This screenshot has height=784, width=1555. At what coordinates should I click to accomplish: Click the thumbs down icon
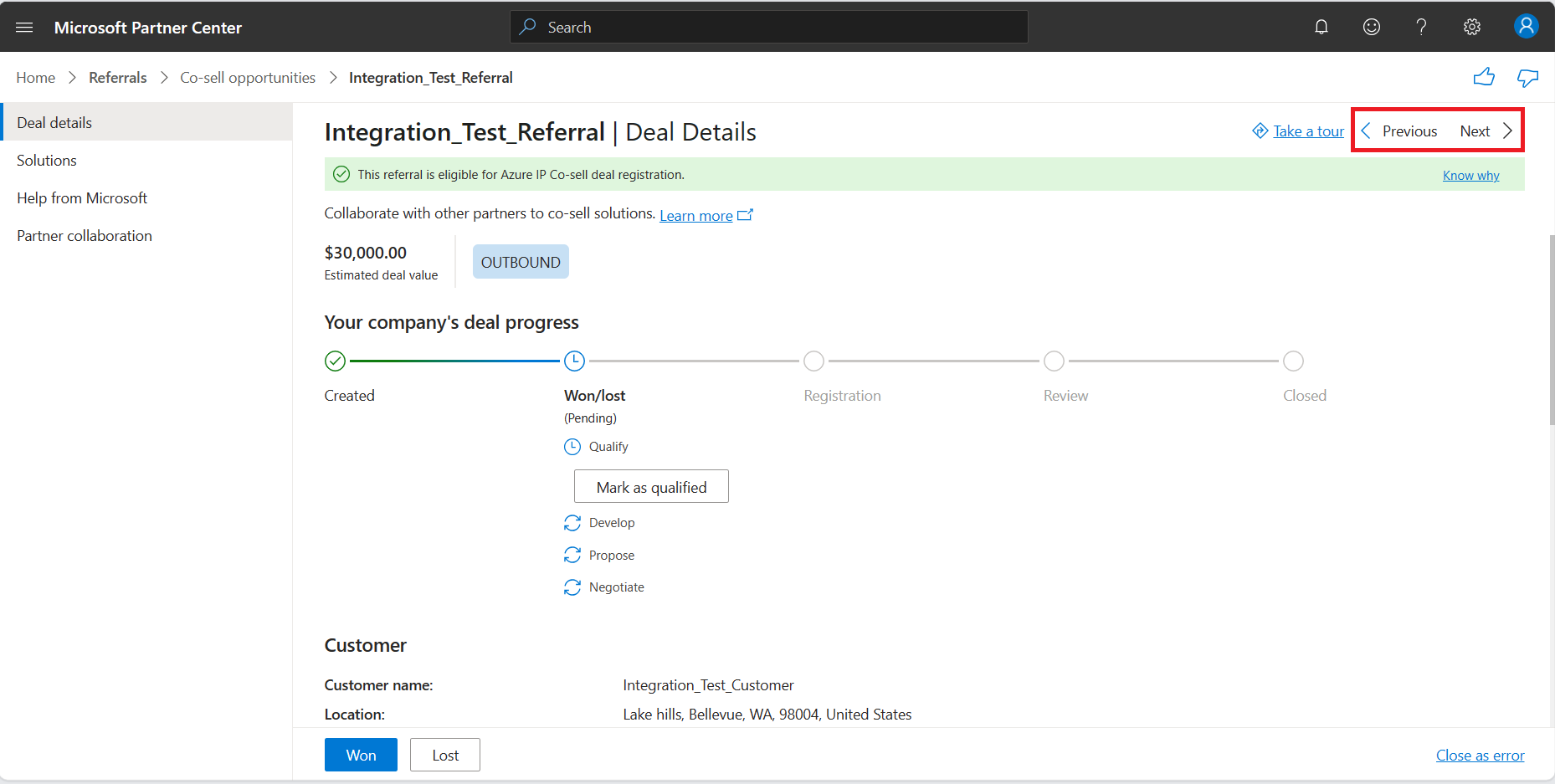pos(1527,78)
